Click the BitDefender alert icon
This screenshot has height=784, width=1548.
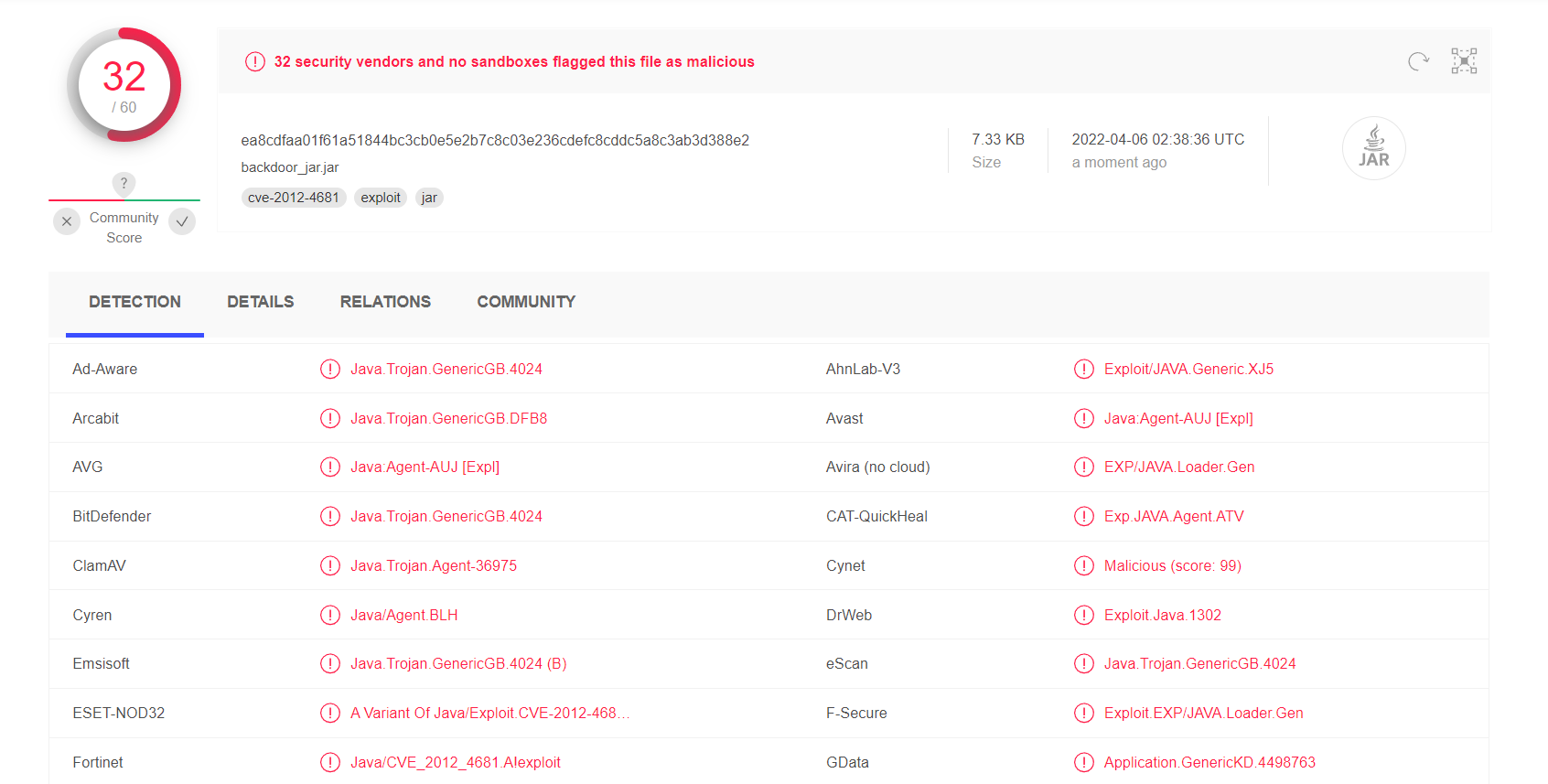click(330, 516)
